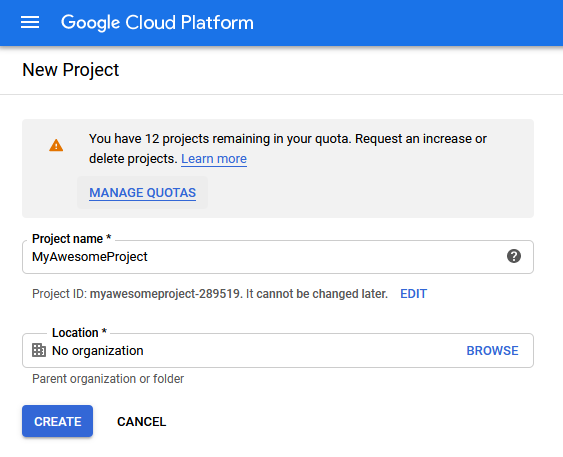563x457 pixels.
Task: Click the New Project page heading
Action: point(70,70)
